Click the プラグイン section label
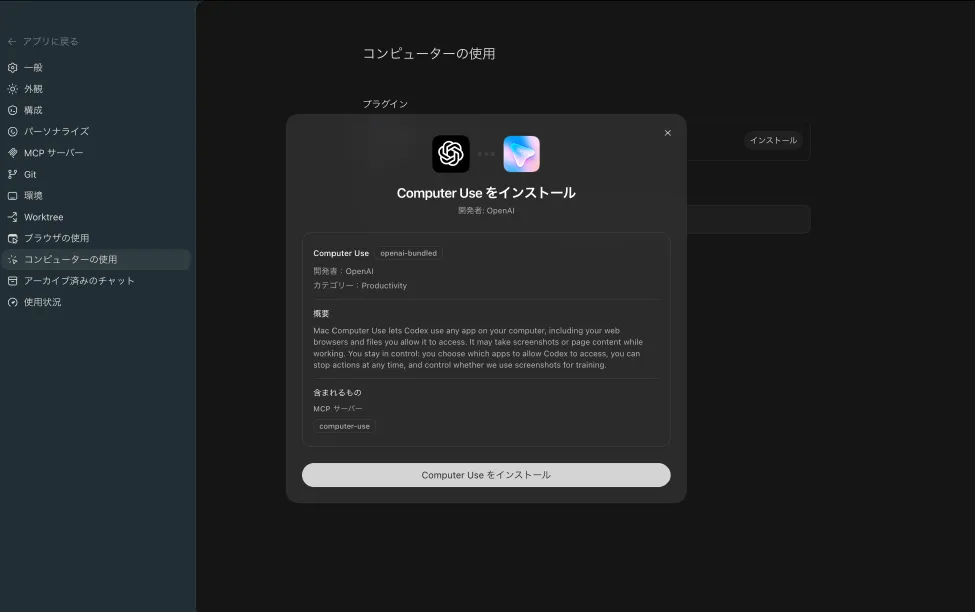This screenshot has height=612, width=975. coord(385,104)
